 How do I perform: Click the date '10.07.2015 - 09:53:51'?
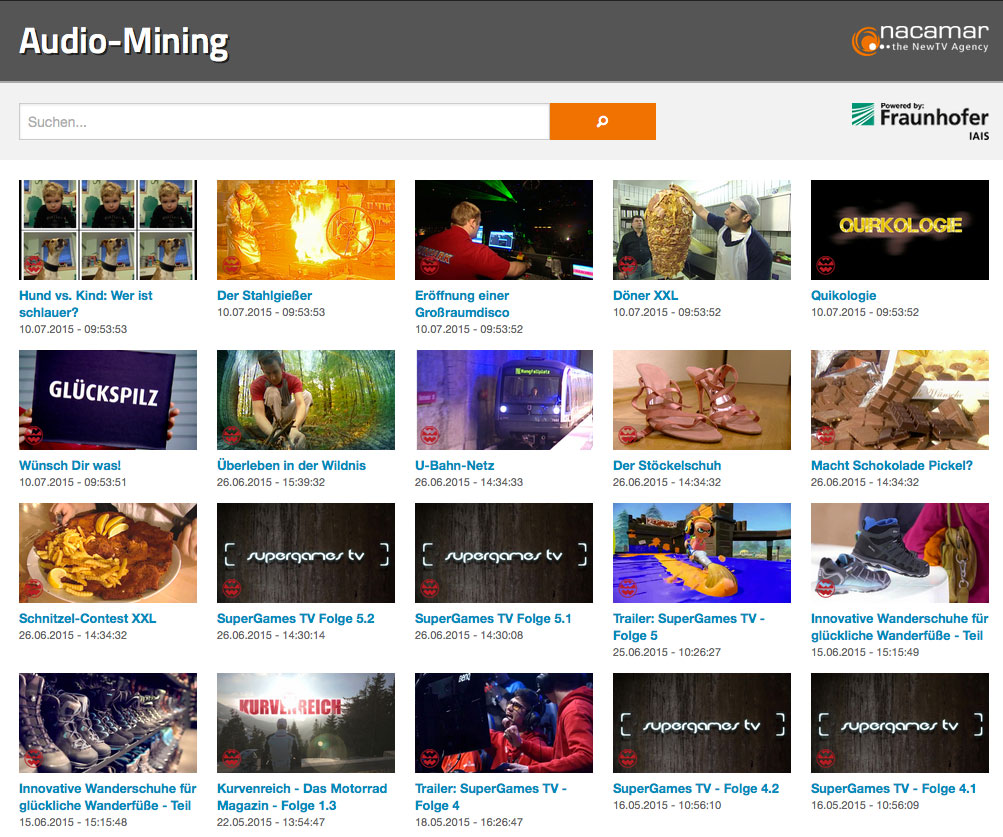click(x=73, y=482)
